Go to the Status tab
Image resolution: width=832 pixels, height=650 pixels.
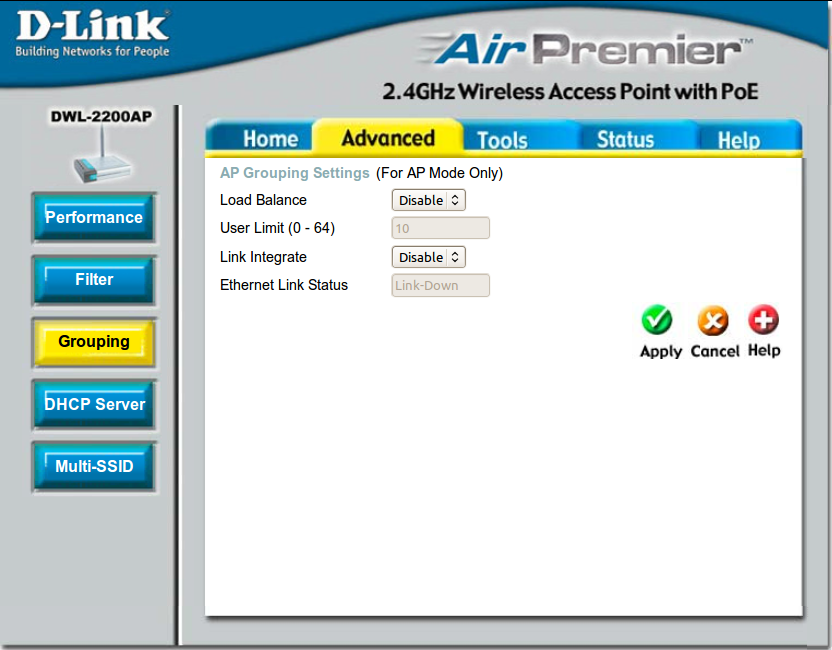[x=625, y=139]
